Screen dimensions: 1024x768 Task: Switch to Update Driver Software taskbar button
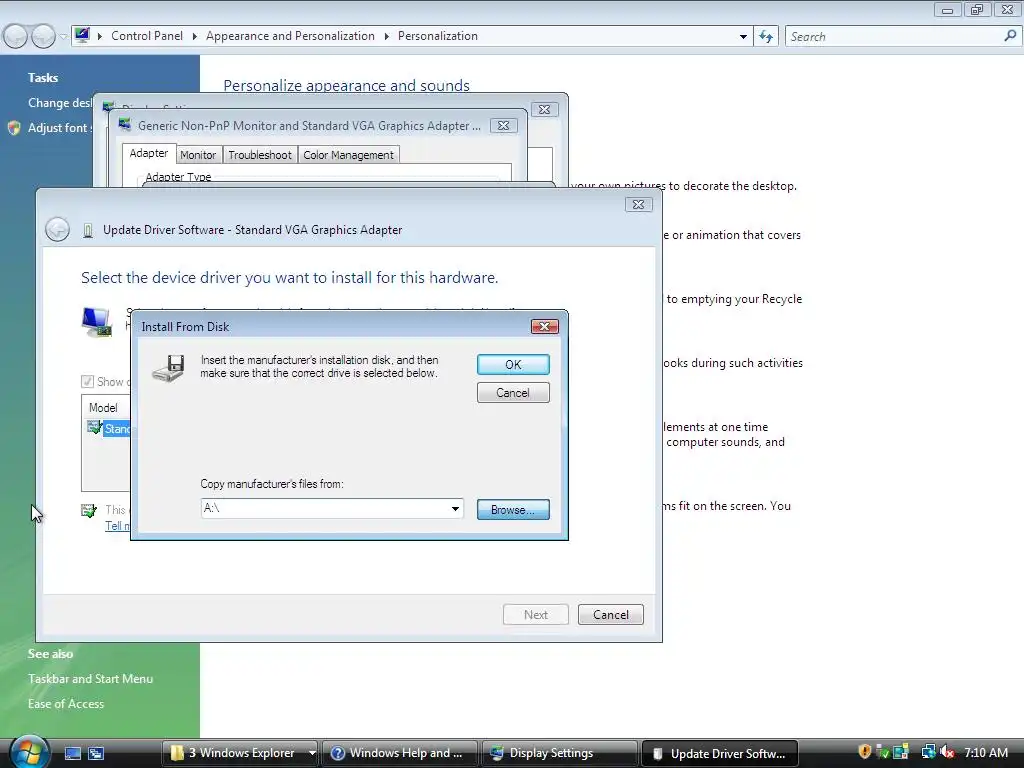tap(720, 753)
